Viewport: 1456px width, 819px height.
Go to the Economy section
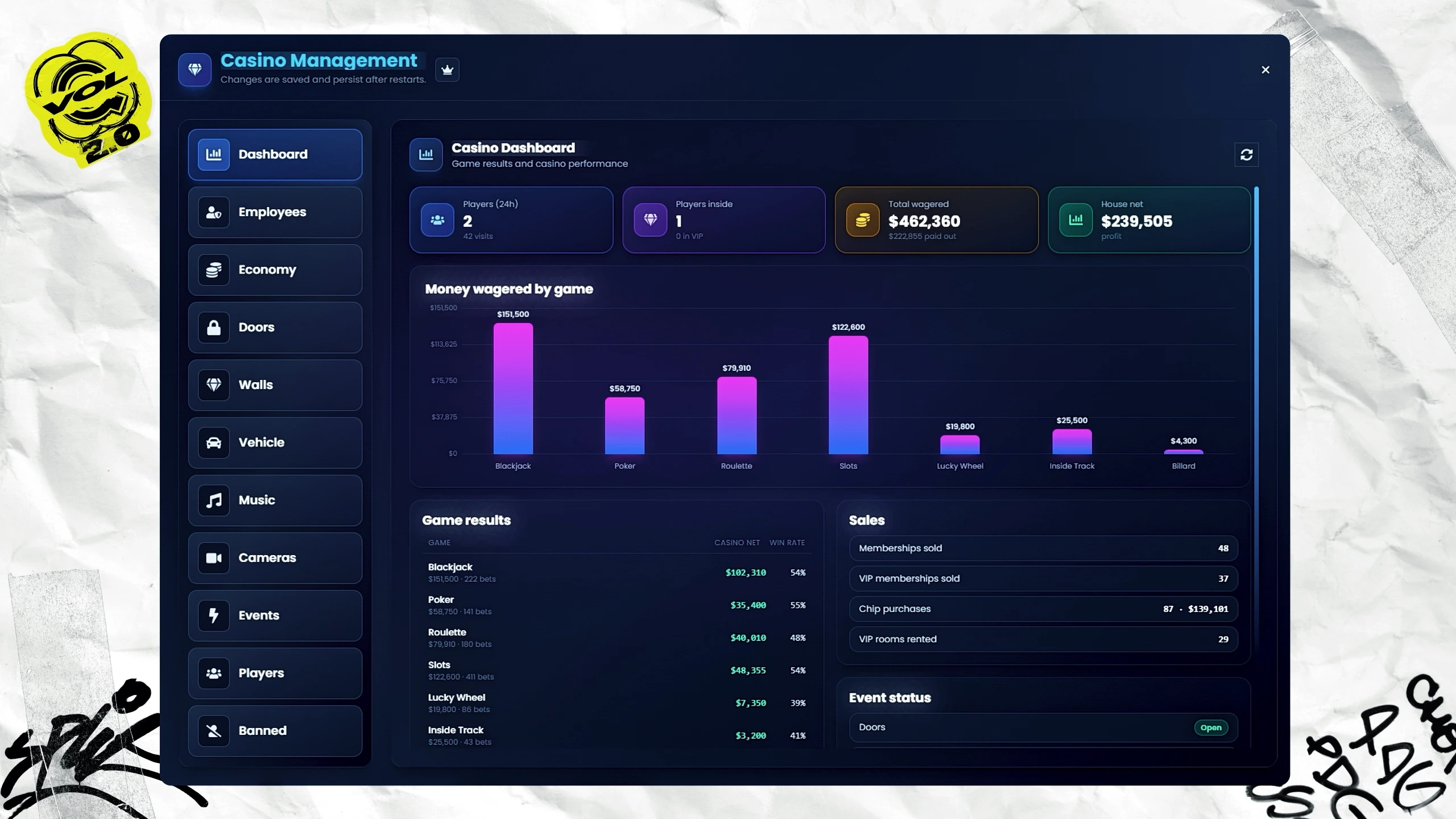click(275, 270)
